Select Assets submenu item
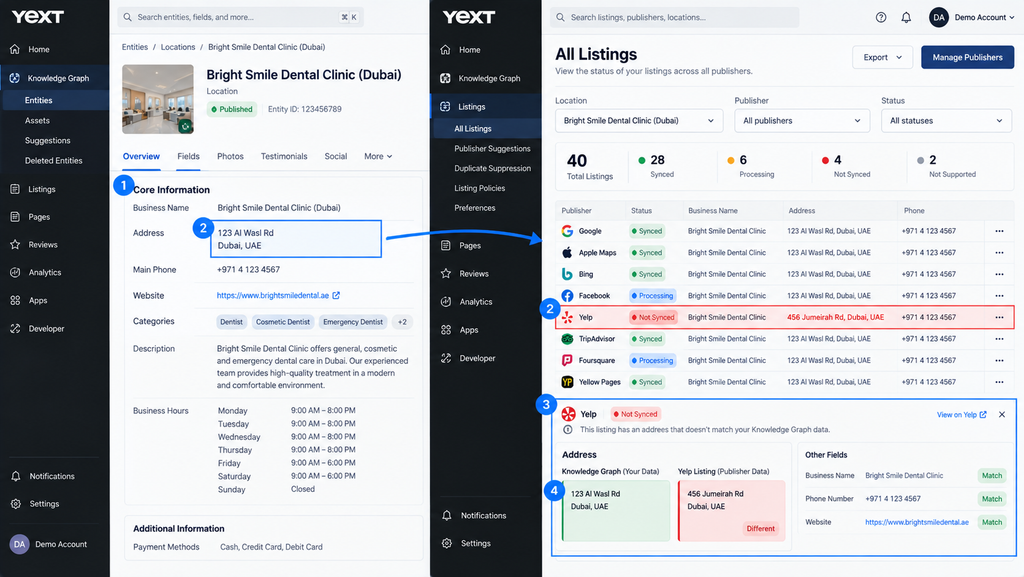The width and height of the screenshot is (1024, 577). pos(37,120)
